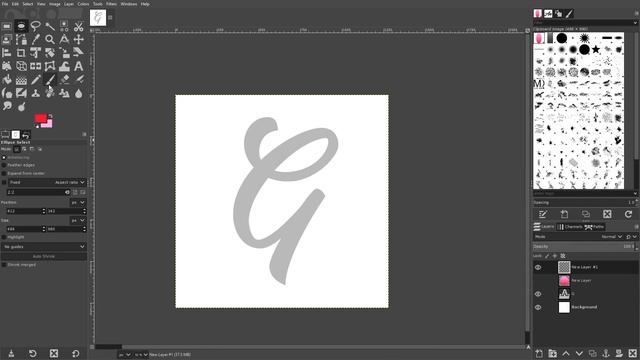Select the Paths tool

(x=21, y=40)
